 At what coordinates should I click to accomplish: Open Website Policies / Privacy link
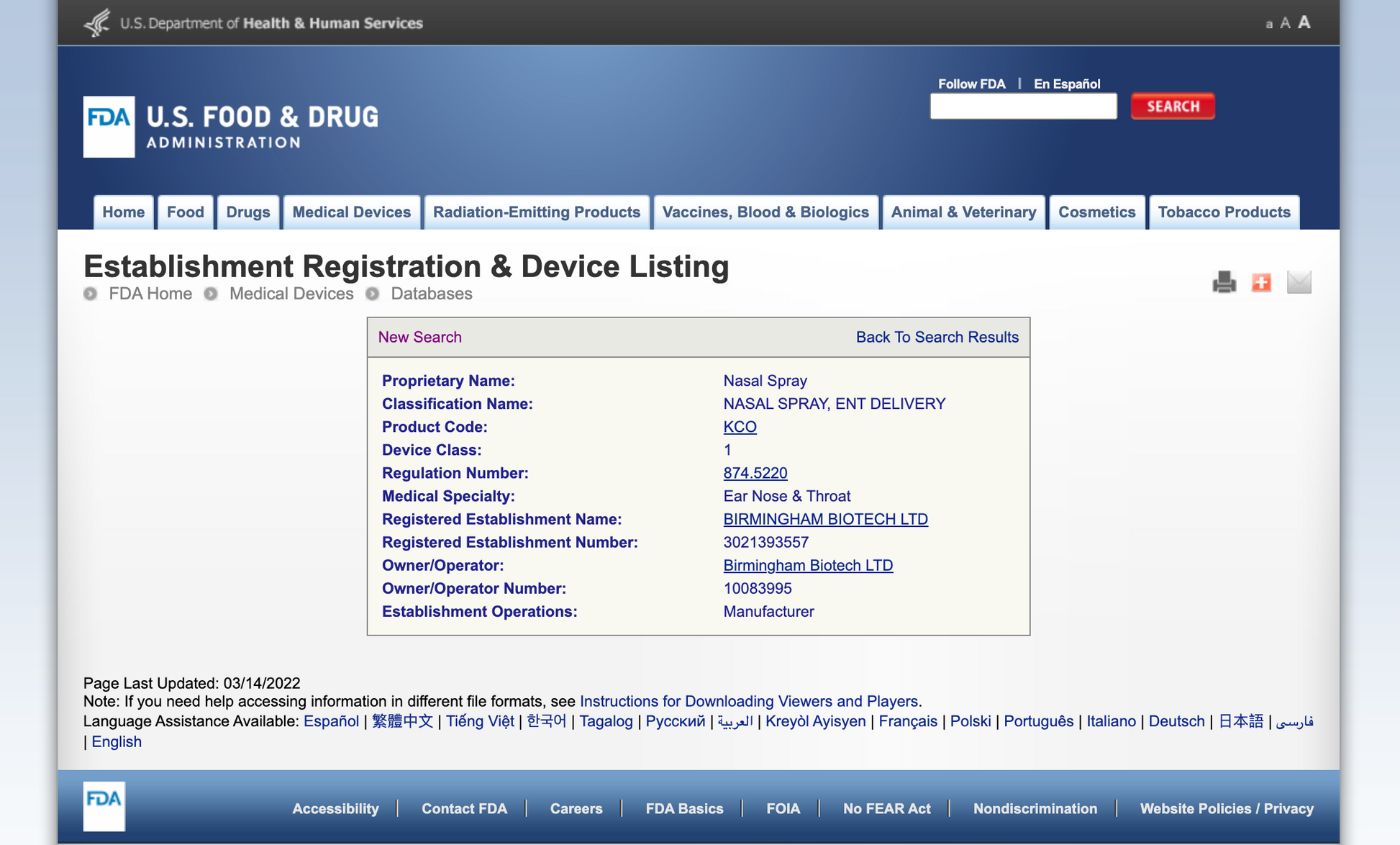click(x=1227, y=809)
